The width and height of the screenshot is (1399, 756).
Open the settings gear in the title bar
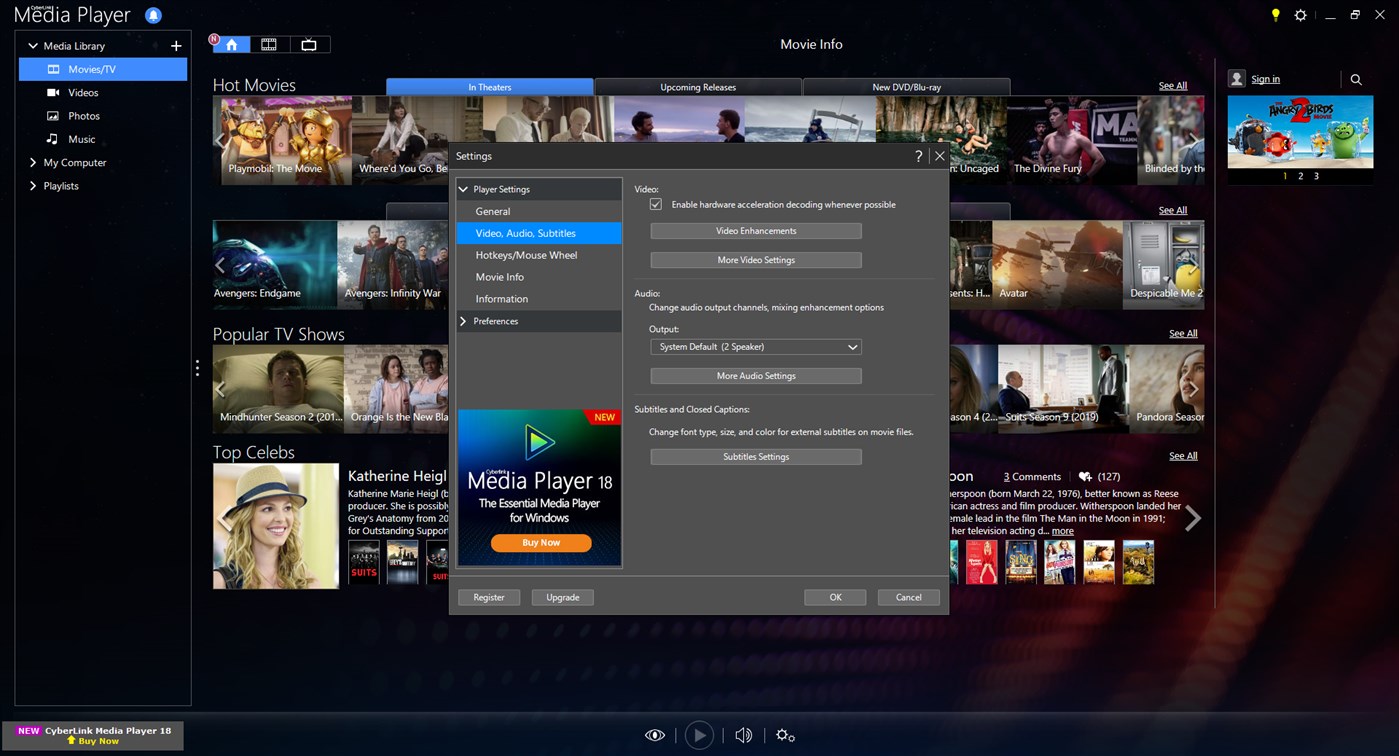click(1301, 15)
